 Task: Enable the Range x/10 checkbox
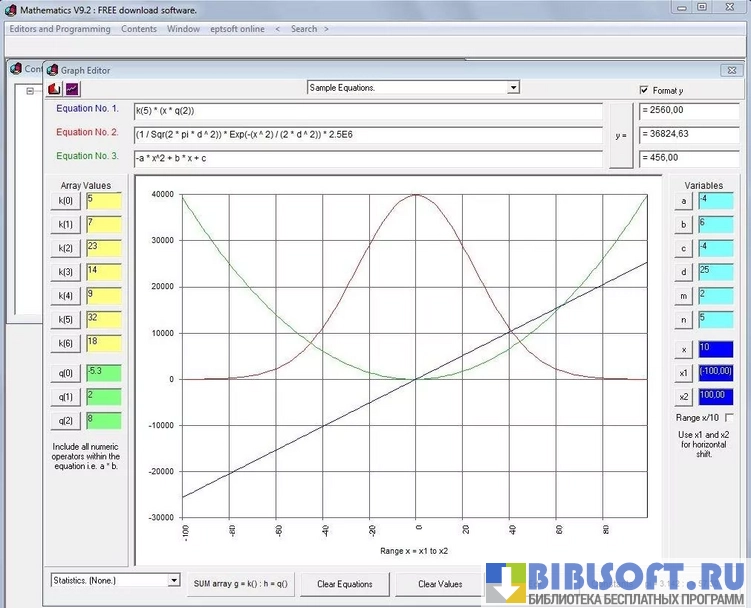point(728,417)
